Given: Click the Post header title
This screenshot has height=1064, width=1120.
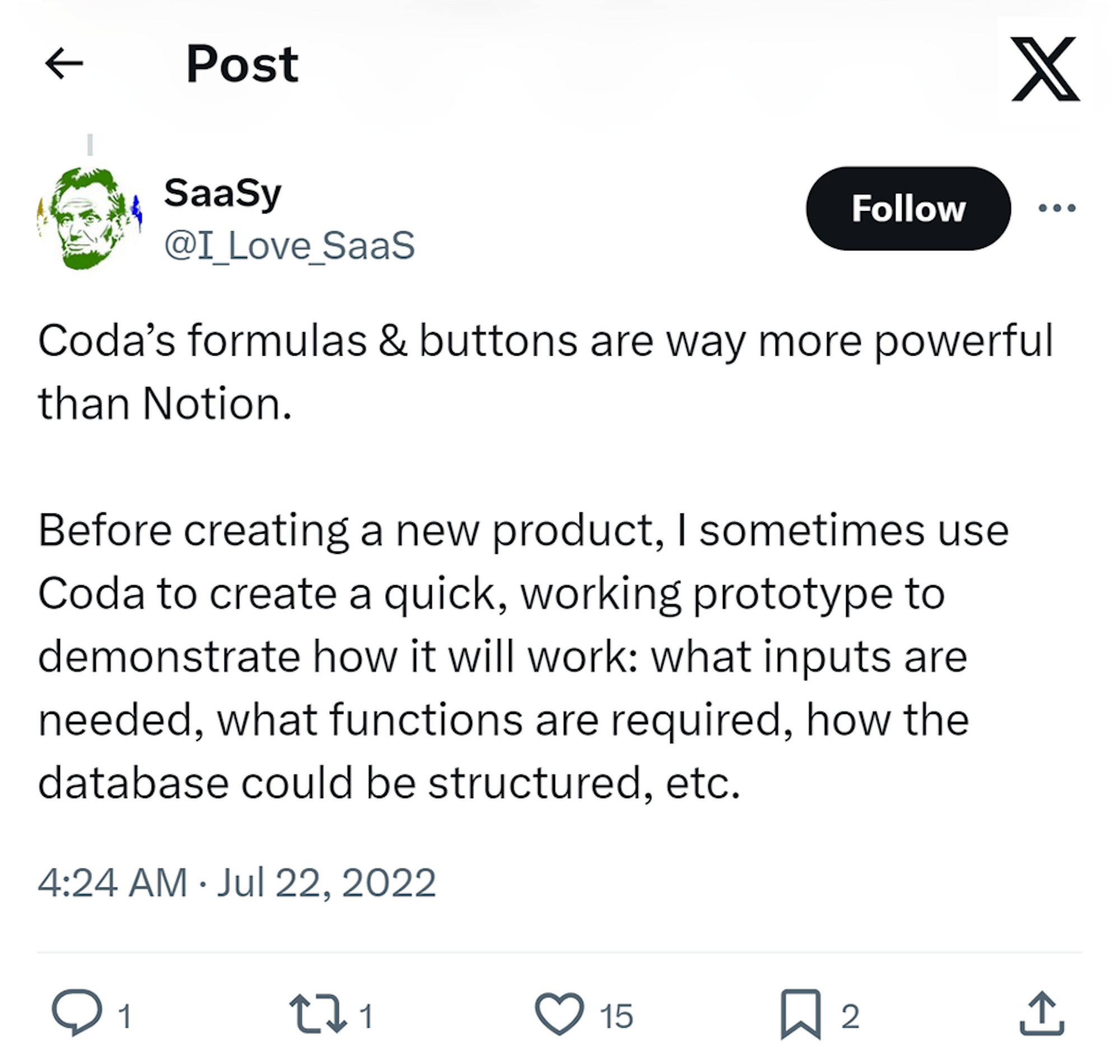Looking at the screenshot, I should (x=242, y=63).
